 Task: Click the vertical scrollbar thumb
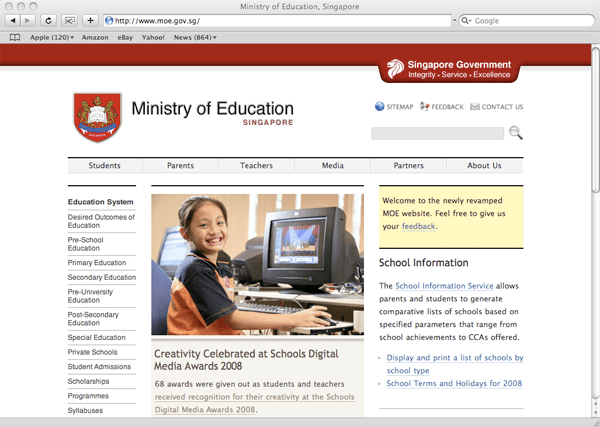[595, 119]
